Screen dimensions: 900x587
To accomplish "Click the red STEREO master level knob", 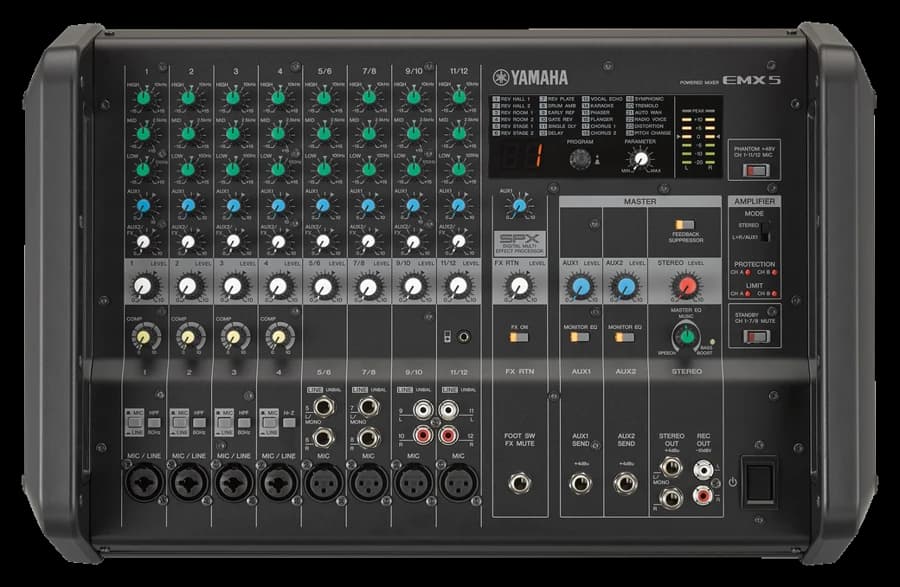I will click(686, 285).
